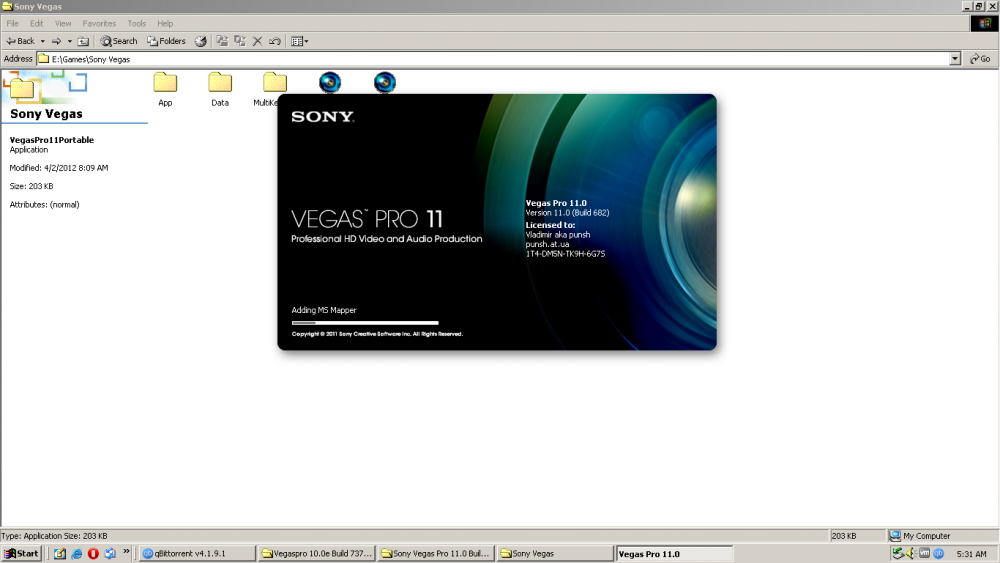The width and height of the screenshot is (1000, 563).
Task: Click the Go button beside address bar
Action: 979,59
